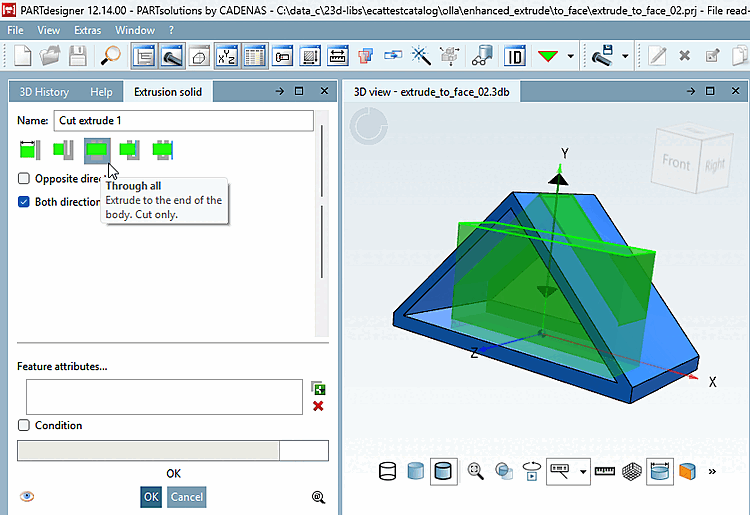This screenshot has width=750, height=515.
Task: Enable the Condition checkbox
Action: 23,425
